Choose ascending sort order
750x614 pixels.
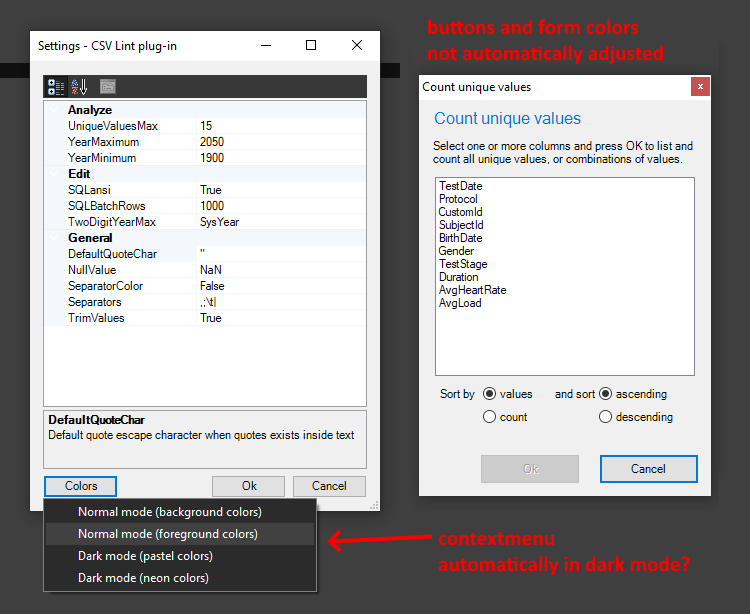click(x=605, y=394)
